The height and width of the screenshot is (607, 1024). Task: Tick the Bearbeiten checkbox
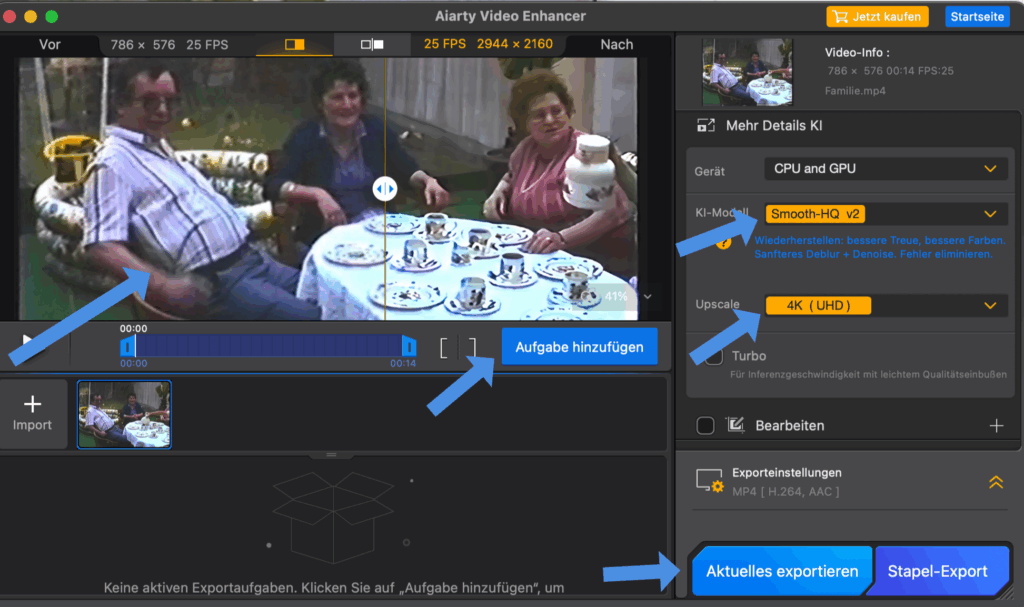[x=705, y=426]
